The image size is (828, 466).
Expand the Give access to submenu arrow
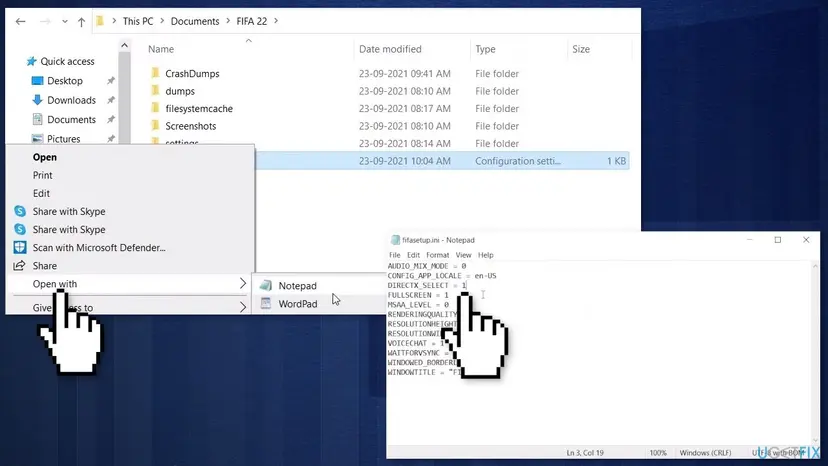pyautogui.click(x=242, y=307)
